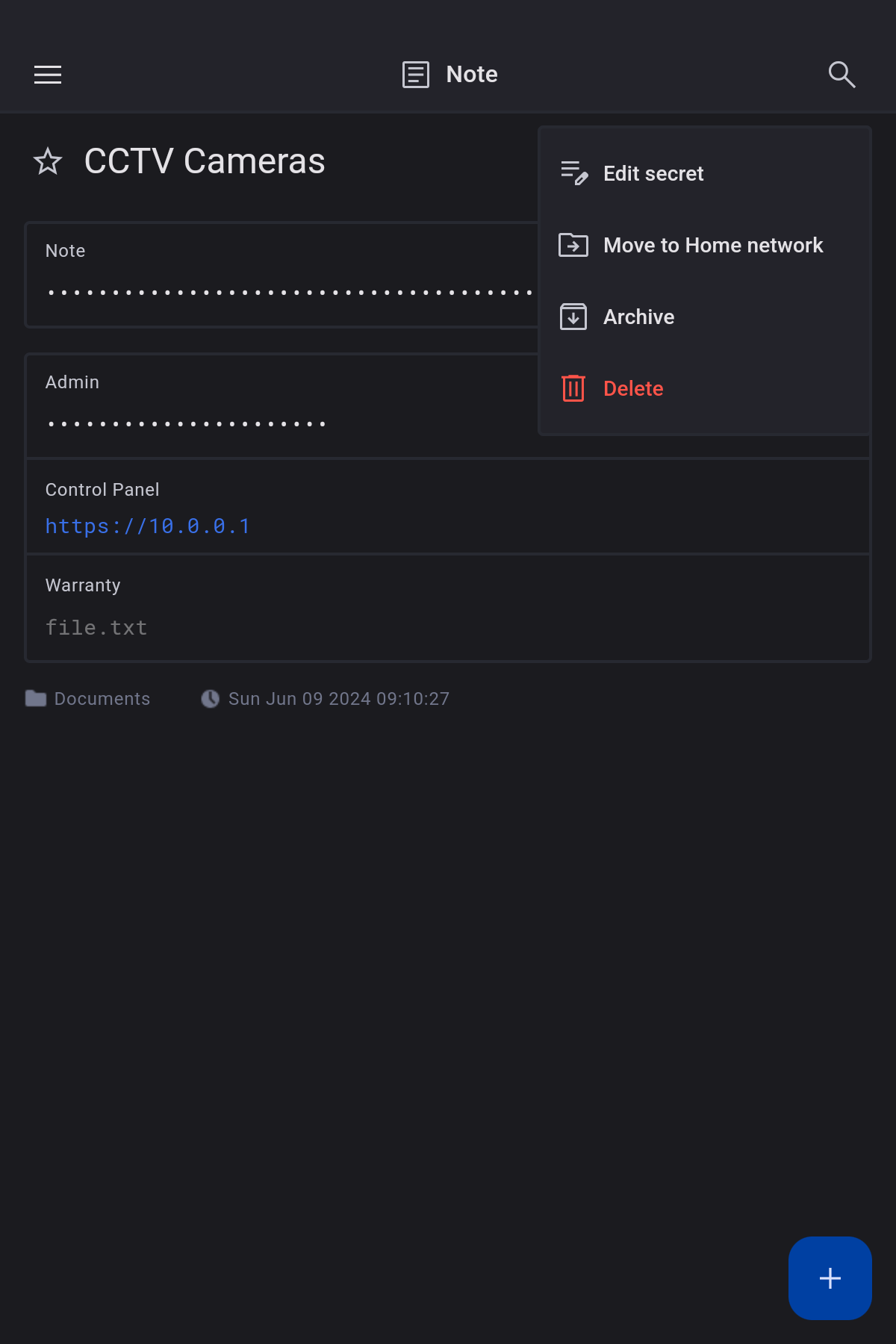This screenshot has width=896, height=1344.
Task: Click the clock icon beside the date
Action: tap(211, 699)
